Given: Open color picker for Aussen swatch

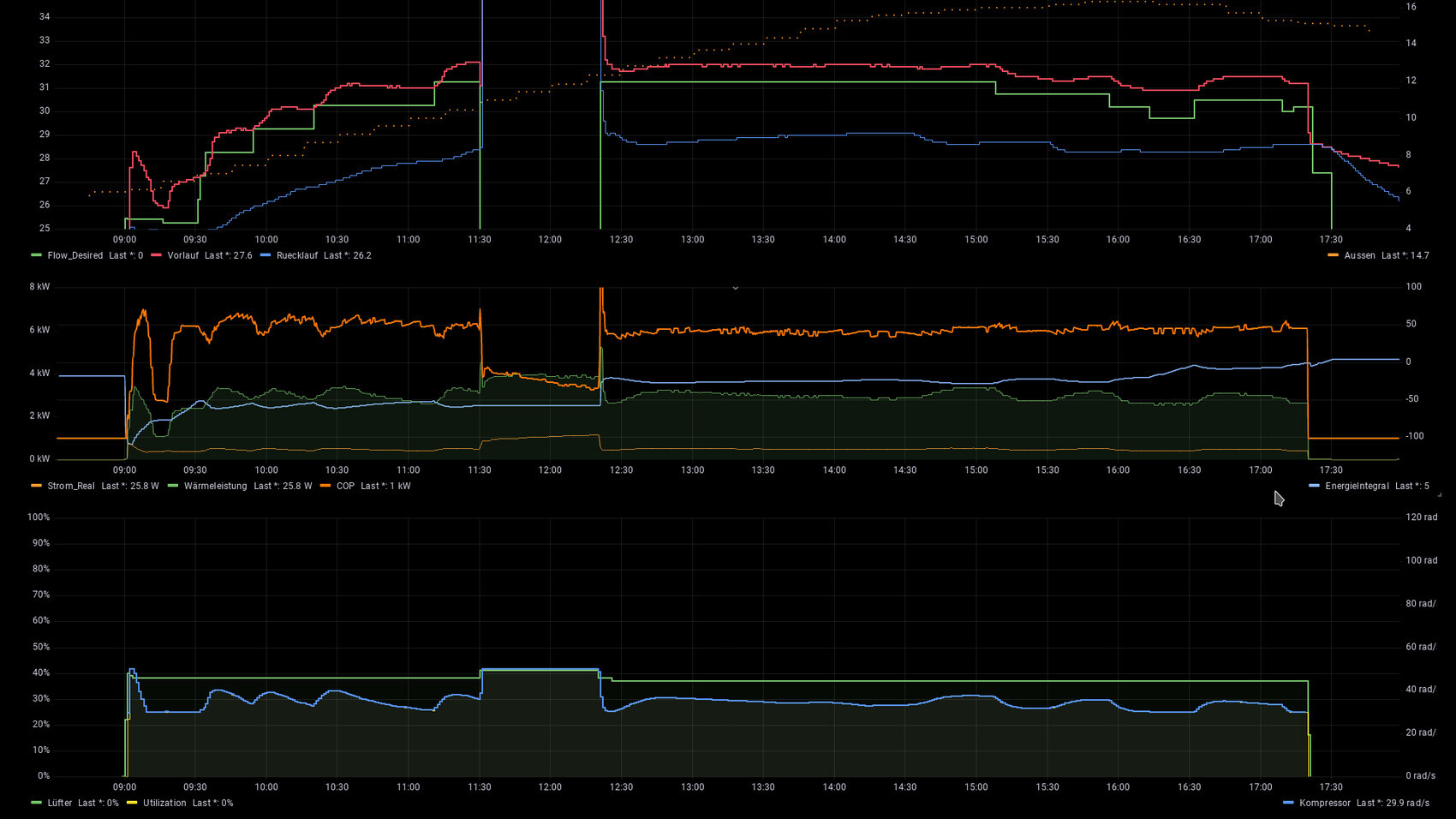Looking at the screenshot, I should [1333, 255].
